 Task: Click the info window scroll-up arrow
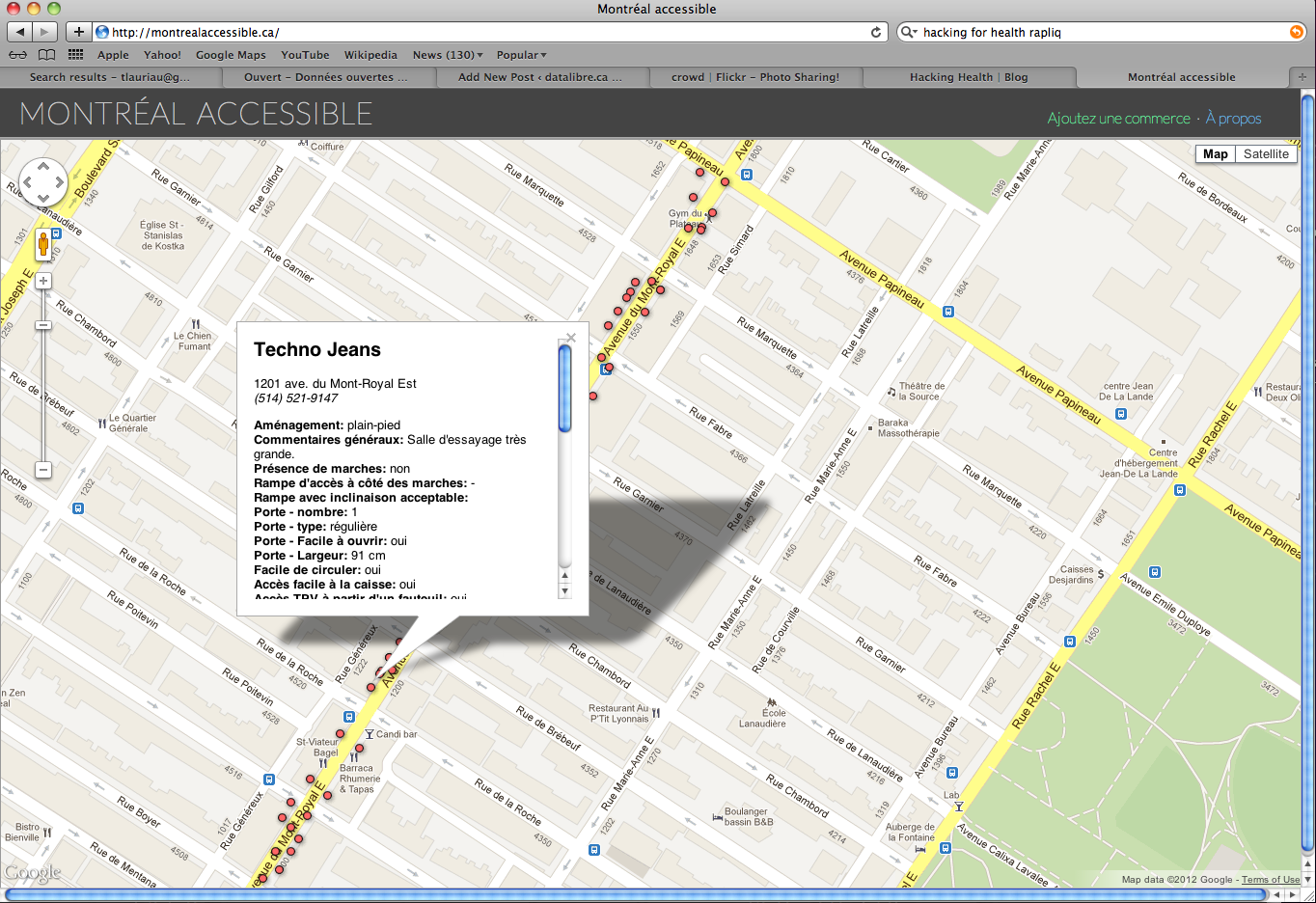(565, 576)
